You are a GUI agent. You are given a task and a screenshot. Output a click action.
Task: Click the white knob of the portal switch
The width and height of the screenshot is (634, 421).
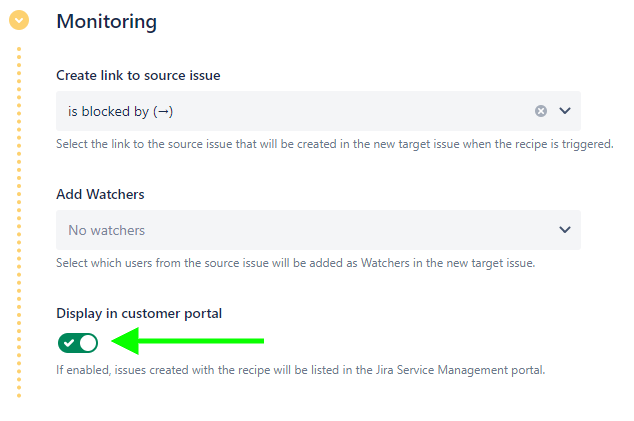point(88,343)
